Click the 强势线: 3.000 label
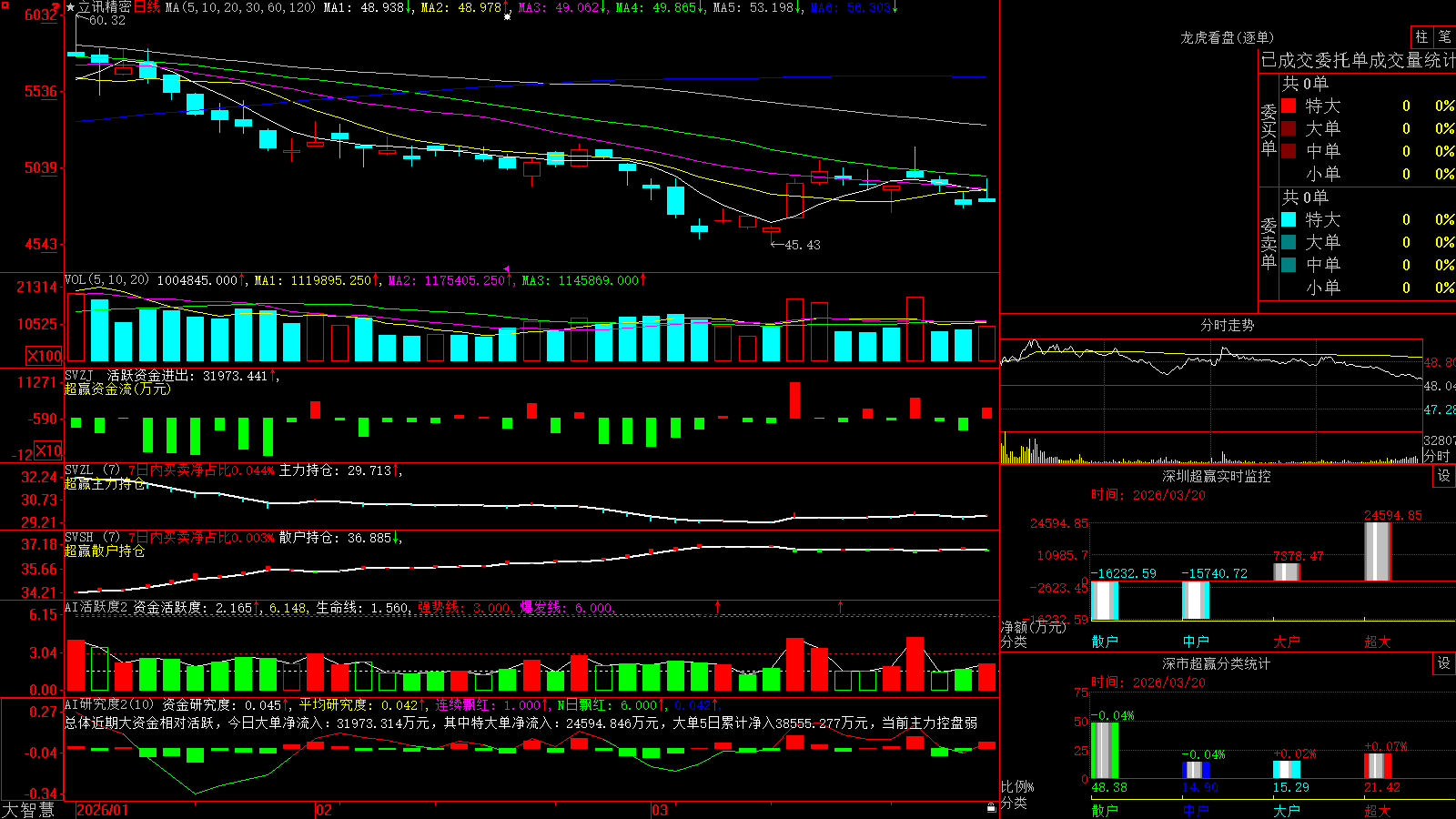Viewport: 1456px width, 819px height. 465,607
